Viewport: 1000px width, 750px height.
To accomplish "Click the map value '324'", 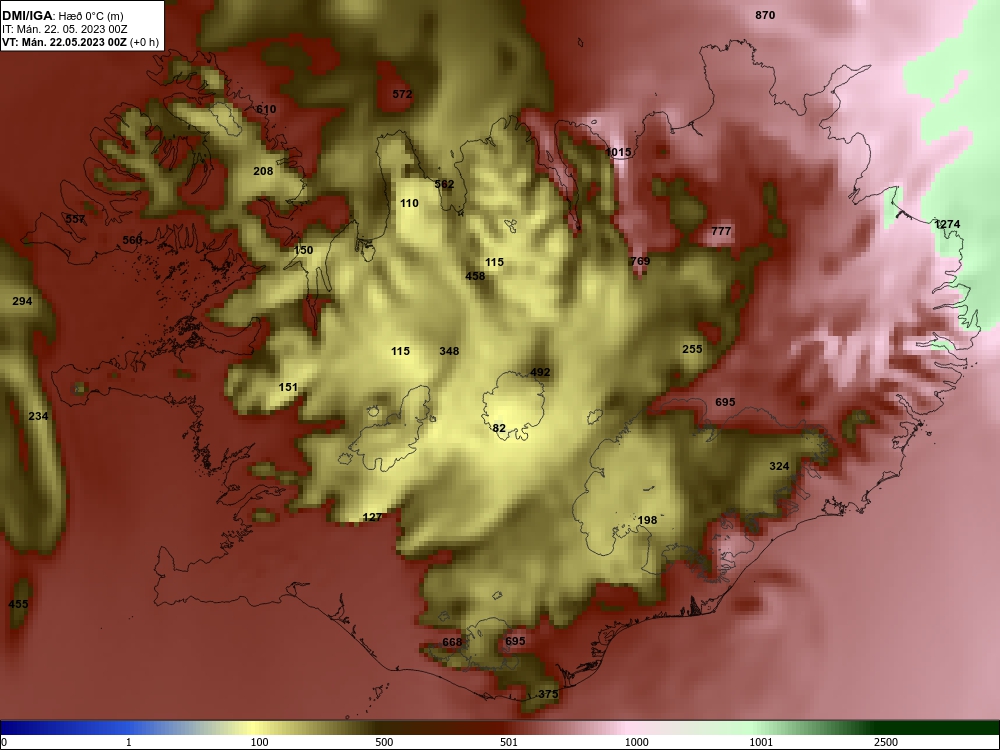I will 779,466.
